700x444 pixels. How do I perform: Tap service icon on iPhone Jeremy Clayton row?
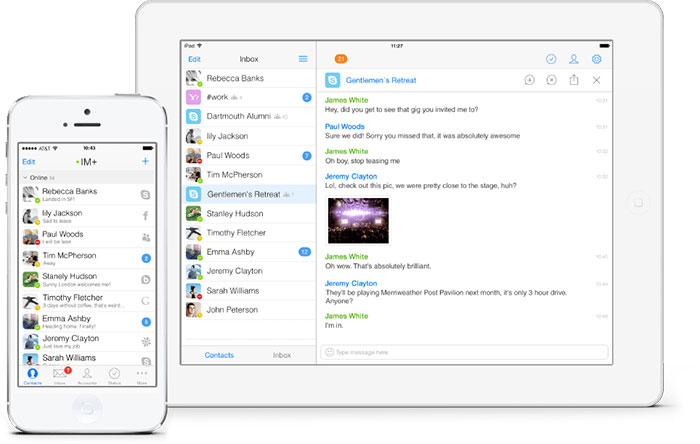tap(146, 342)
